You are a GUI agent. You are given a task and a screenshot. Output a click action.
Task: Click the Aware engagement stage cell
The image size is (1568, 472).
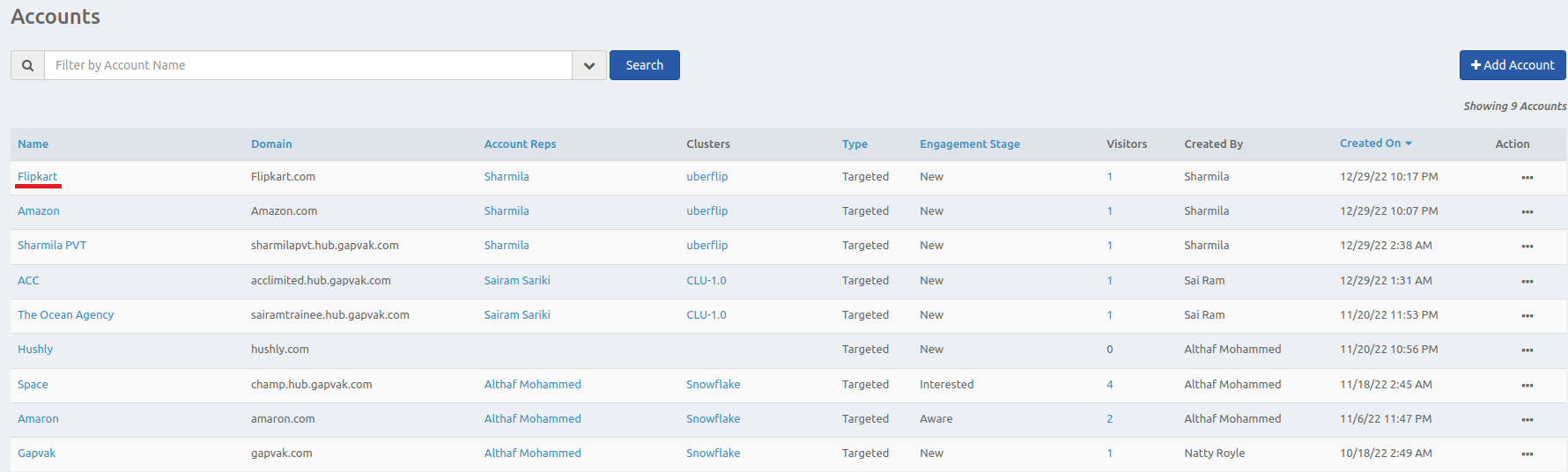click(936, 419)
